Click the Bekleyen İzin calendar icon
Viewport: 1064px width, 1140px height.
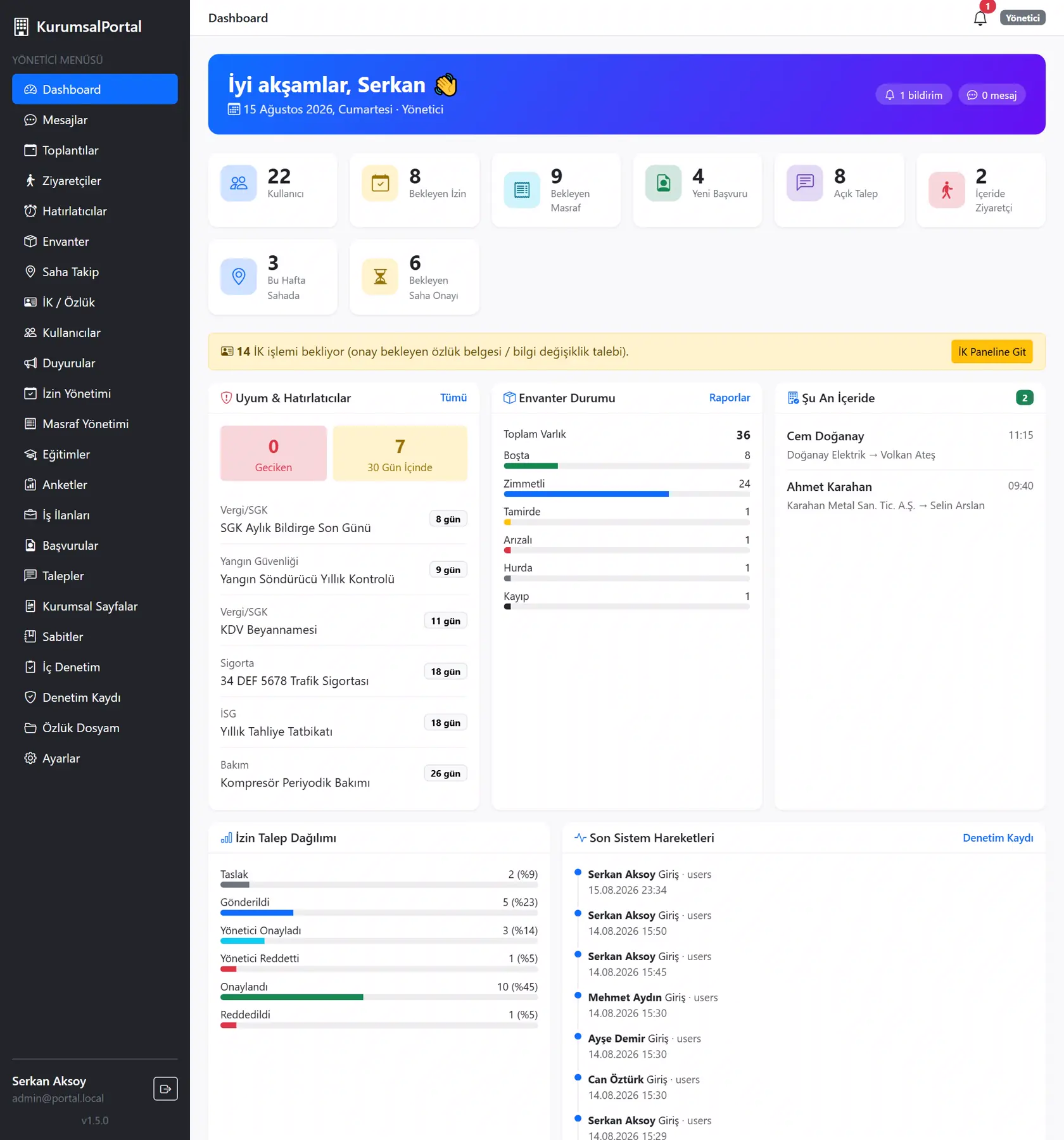pyautogui.click(x=380, y=183)
